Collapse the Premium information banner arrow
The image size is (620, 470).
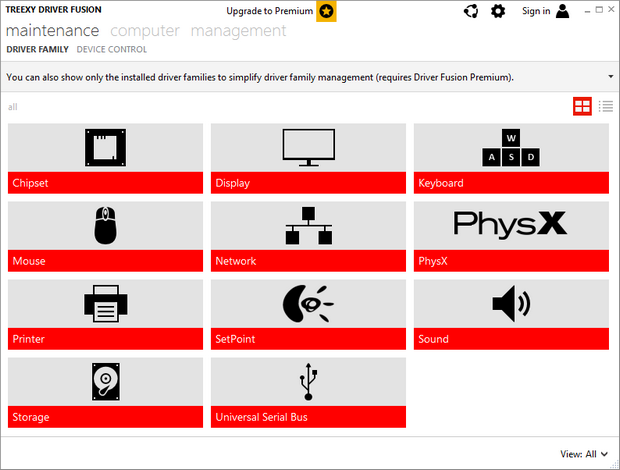(x=611, y=77)
